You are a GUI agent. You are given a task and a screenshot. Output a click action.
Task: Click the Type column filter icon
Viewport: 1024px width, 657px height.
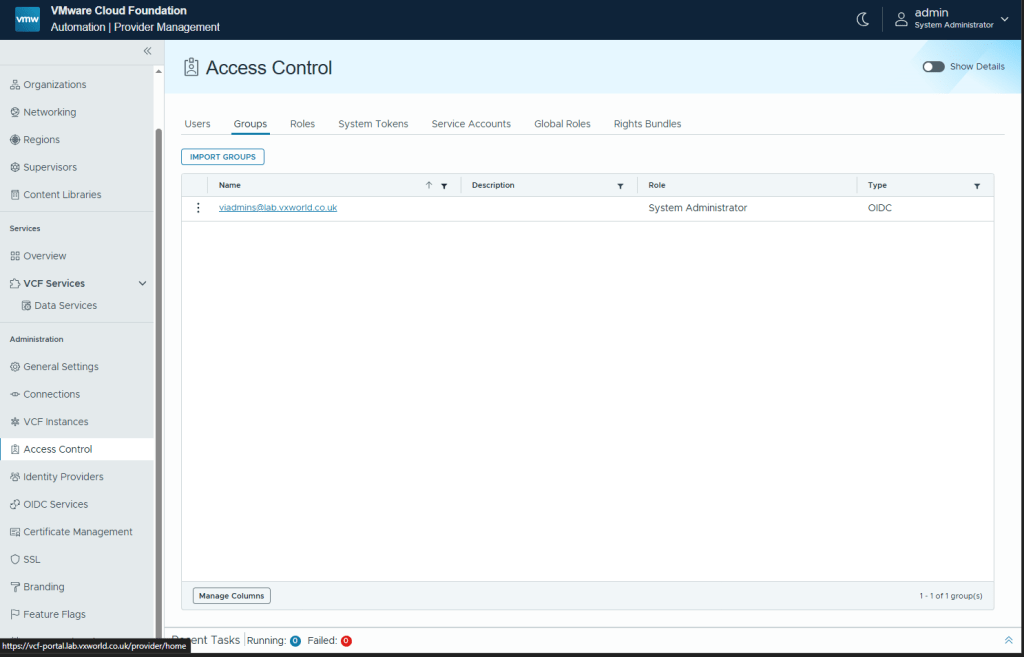[x=977, y=186]
